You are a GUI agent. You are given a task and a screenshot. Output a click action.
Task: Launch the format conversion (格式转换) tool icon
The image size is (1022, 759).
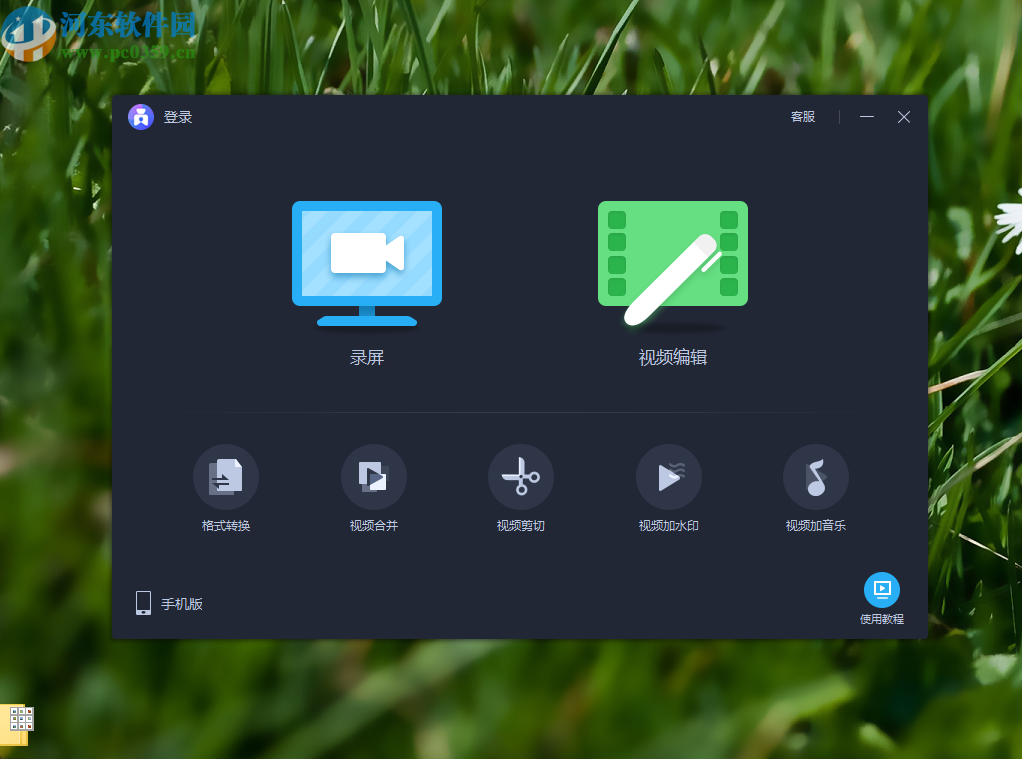point(226,477)
